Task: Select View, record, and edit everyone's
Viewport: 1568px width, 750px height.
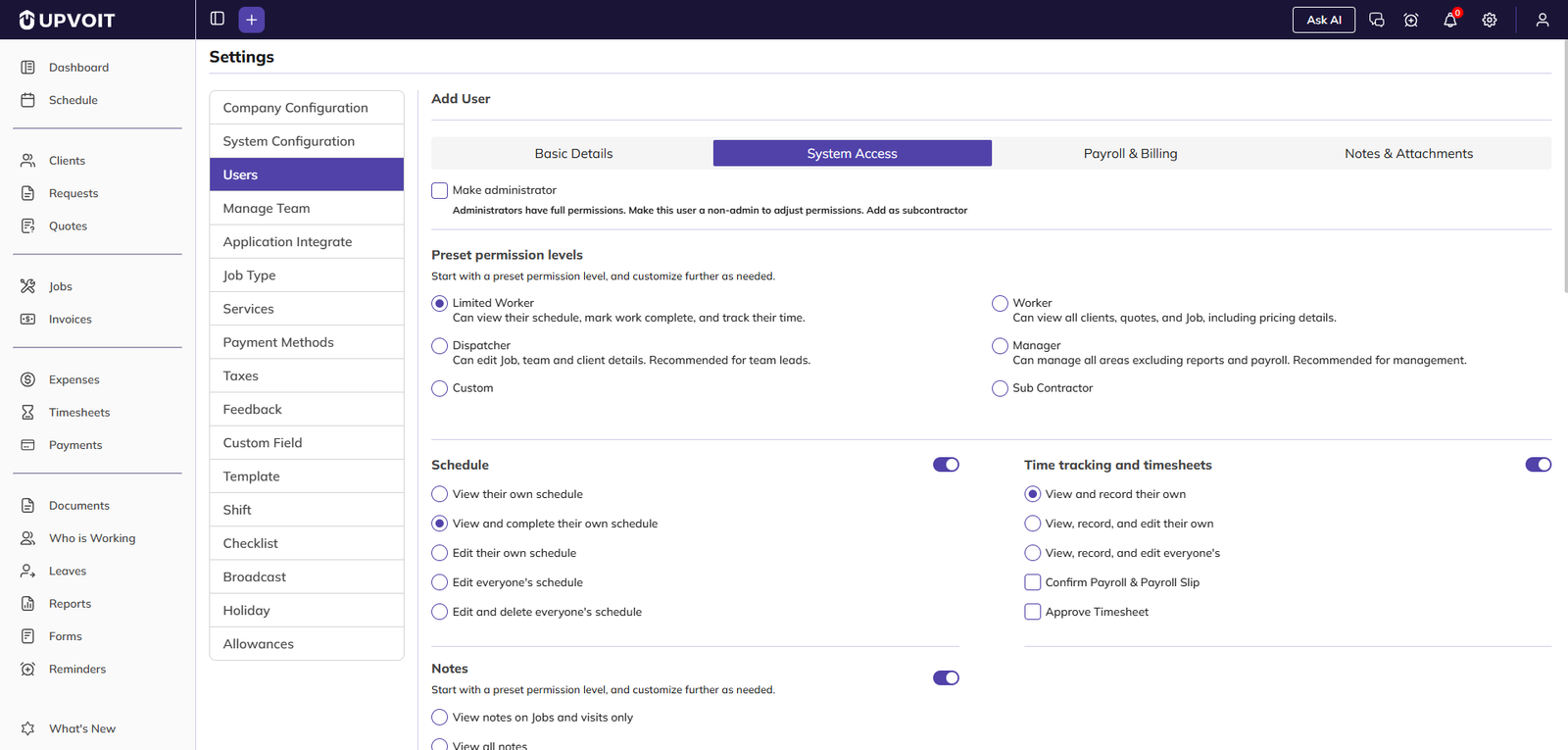Action: [x=1032, y=553]
